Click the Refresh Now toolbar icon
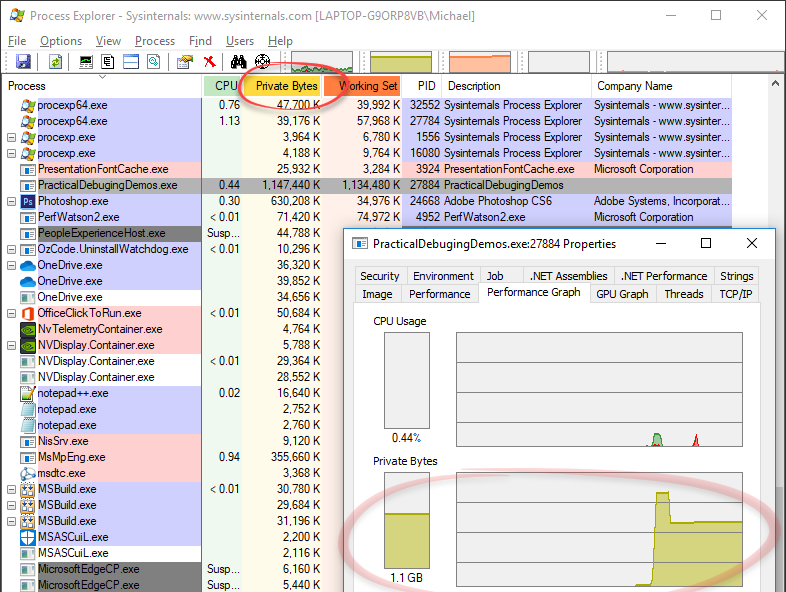This screenshot has width=786, height=592. tap(55, 62)
